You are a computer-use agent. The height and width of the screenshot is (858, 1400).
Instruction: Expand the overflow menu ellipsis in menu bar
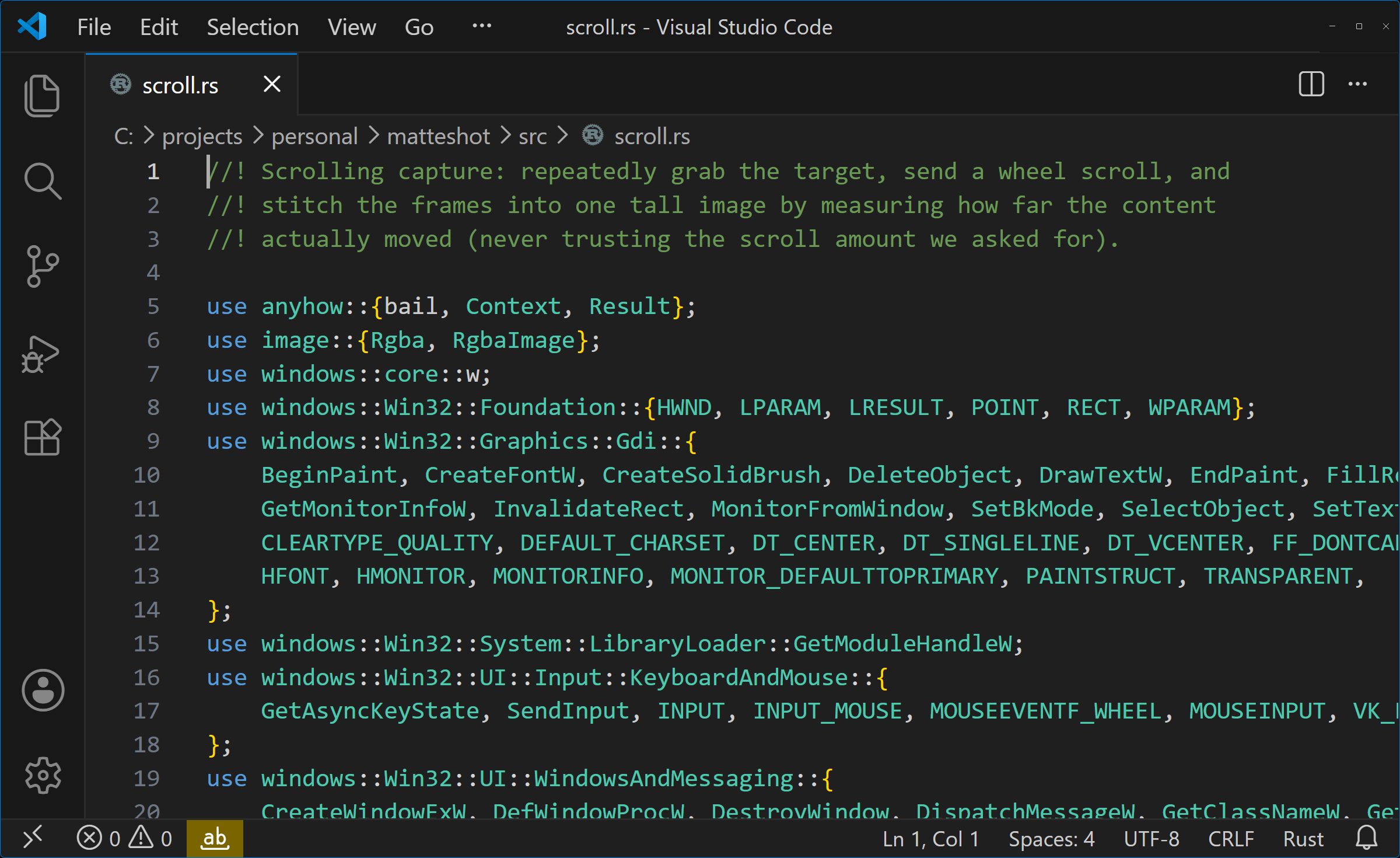482,26
